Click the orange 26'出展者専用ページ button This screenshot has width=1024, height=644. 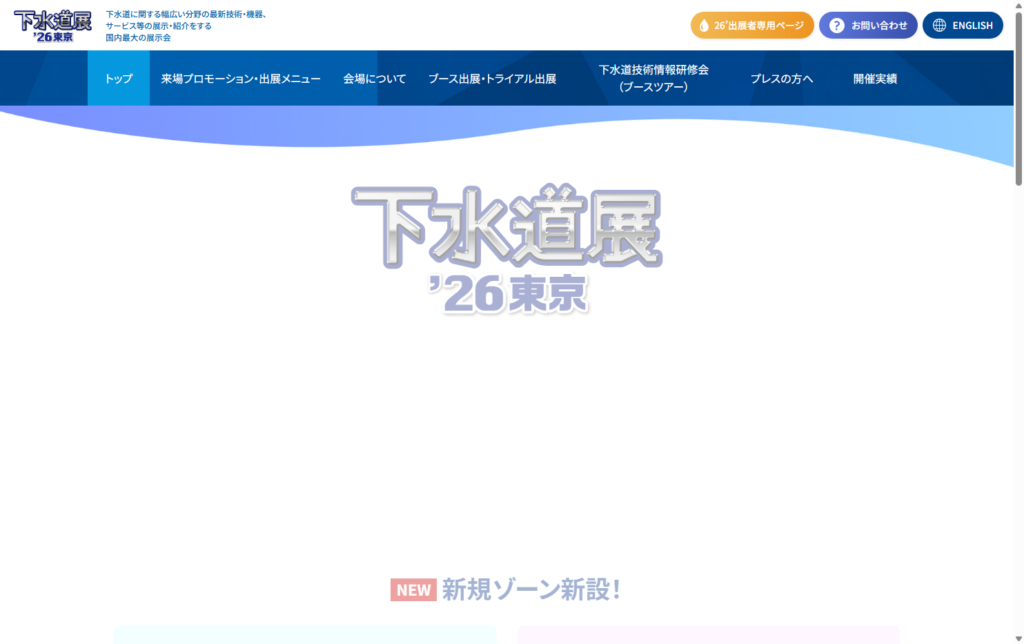point(752,25)
